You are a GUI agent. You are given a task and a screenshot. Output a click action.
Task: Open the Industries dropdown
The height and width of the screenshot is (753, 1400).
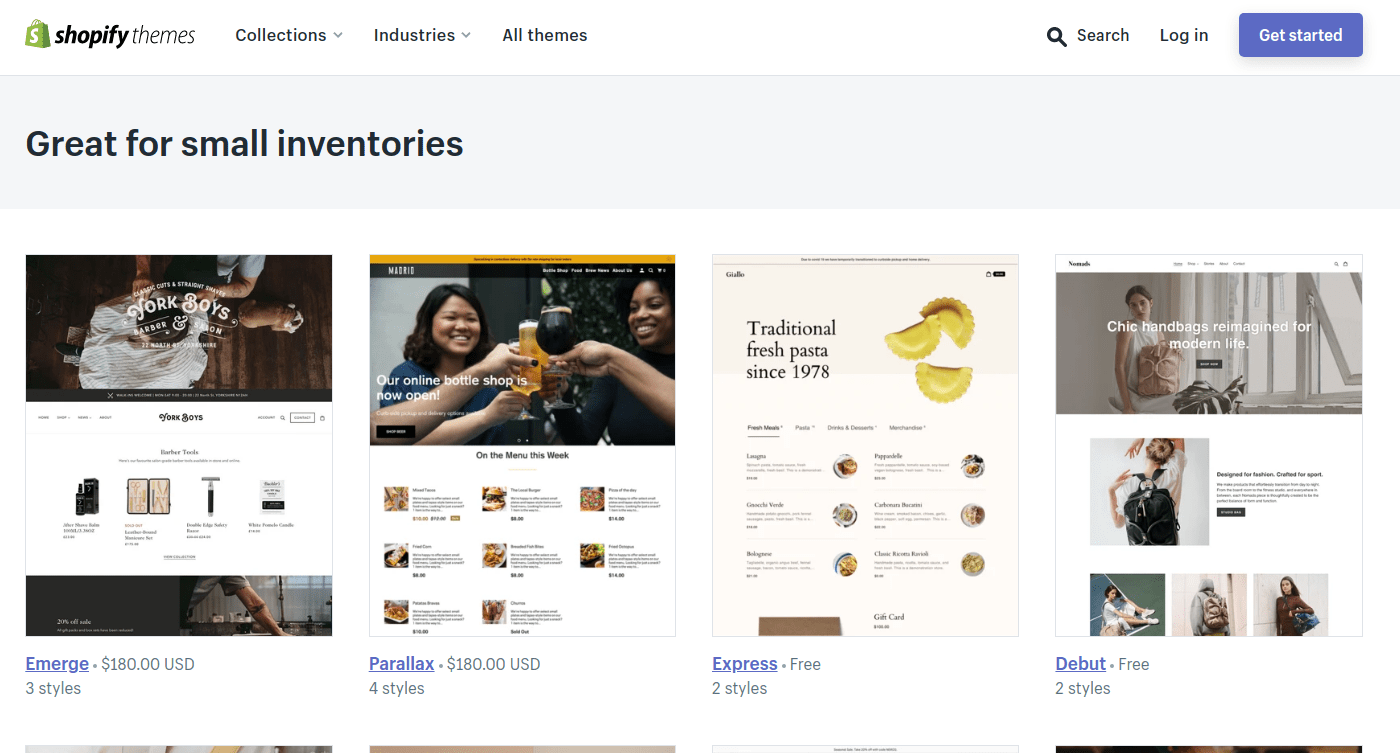point(414,35)
